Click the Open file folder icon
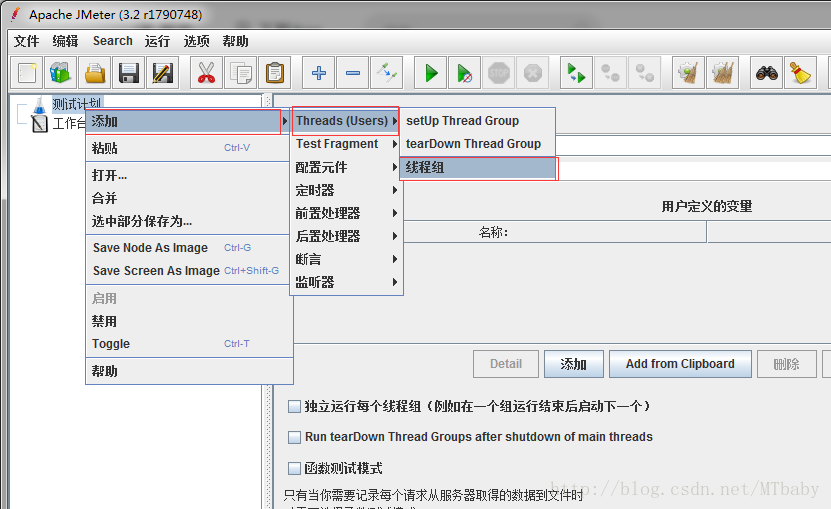 click(x=95, y=73)
